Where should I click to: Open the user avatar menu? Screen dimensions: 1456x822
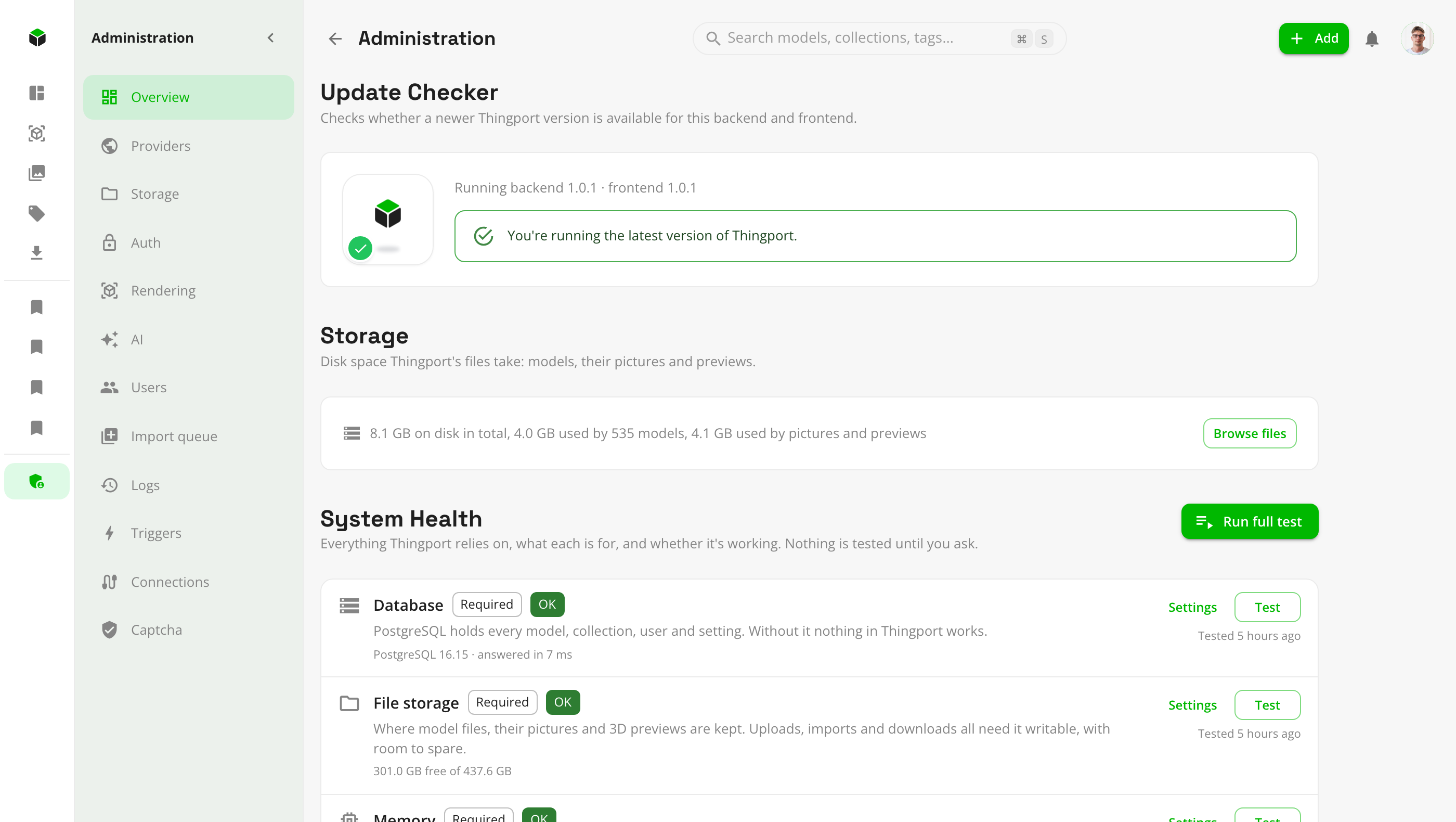tap(1417, 38)
